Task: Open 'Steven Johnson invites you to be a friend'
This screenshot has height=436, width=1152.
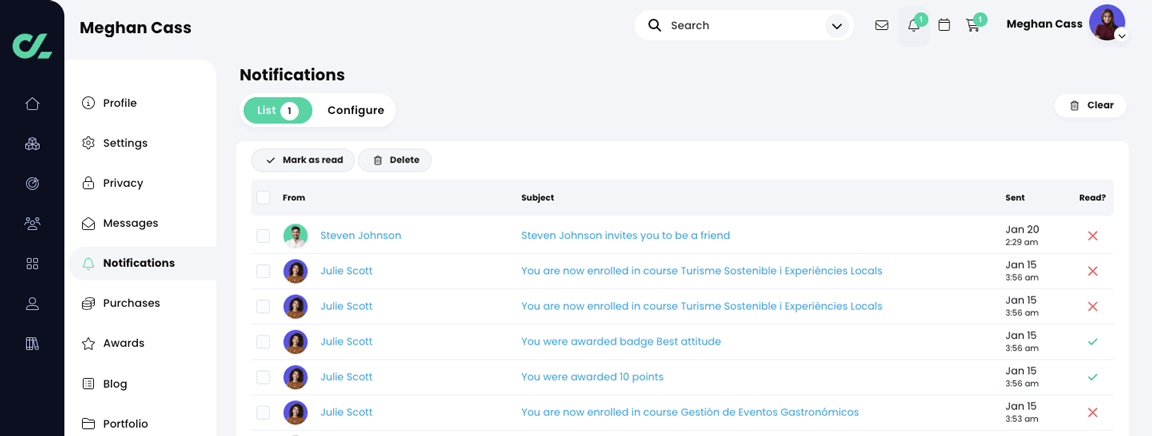Action: click(625, 236)
